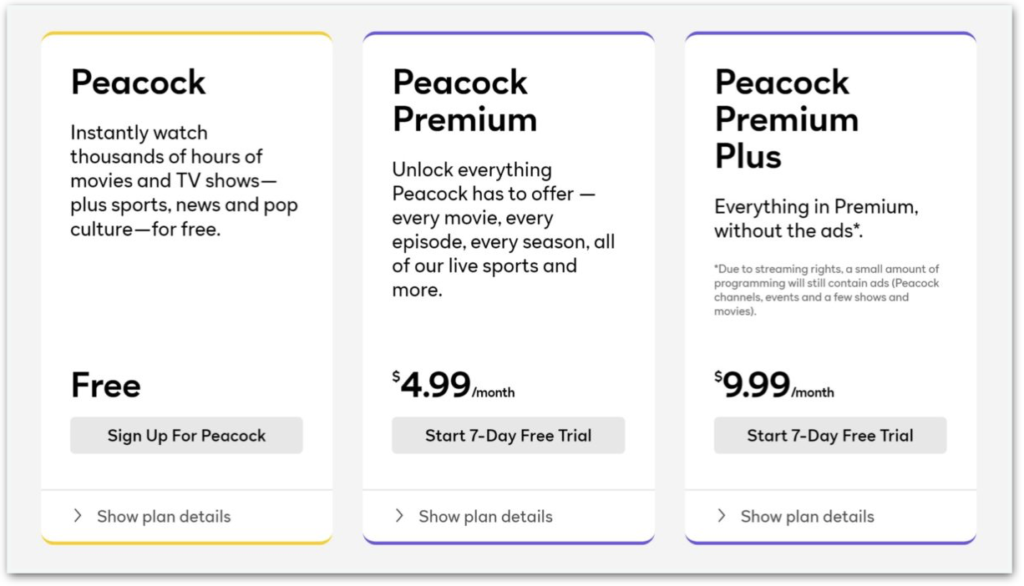The image size is (1024, 586).
Task: Click the yellow top border of Peacock card
Action: click(186, 33)
